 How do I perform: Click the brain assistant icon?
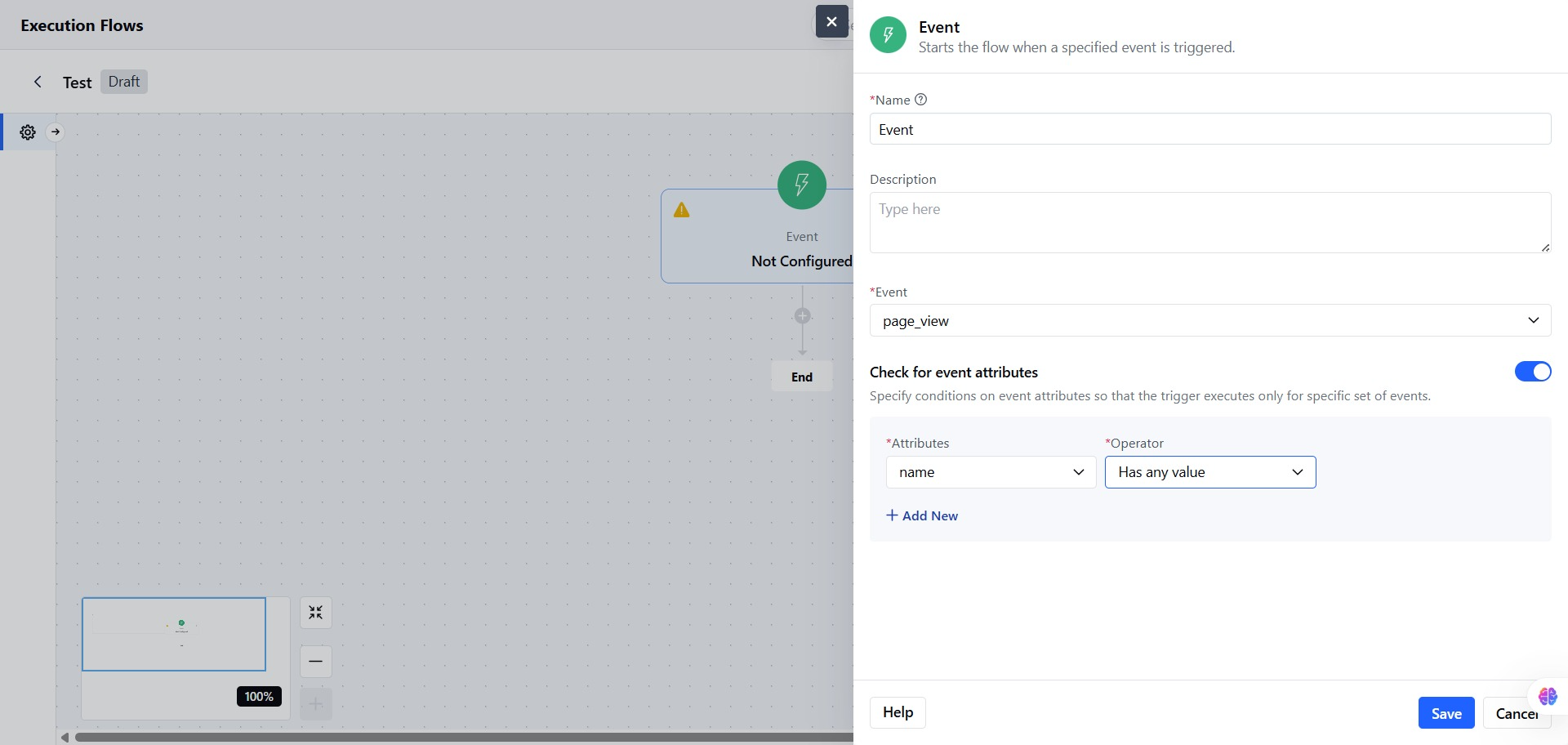[x=1548, y=696]
